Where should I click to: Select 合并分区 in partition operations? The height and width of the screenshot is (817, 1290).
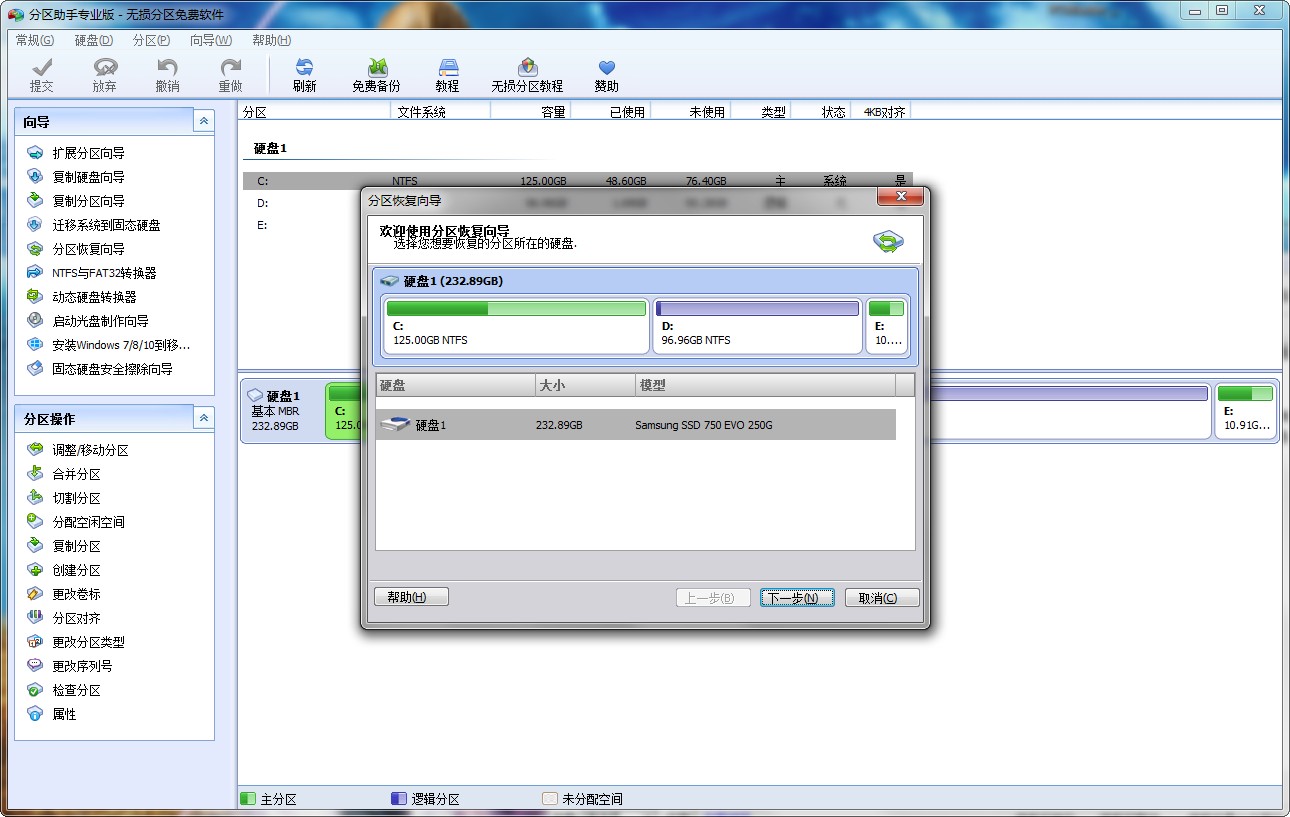[76, 474]
